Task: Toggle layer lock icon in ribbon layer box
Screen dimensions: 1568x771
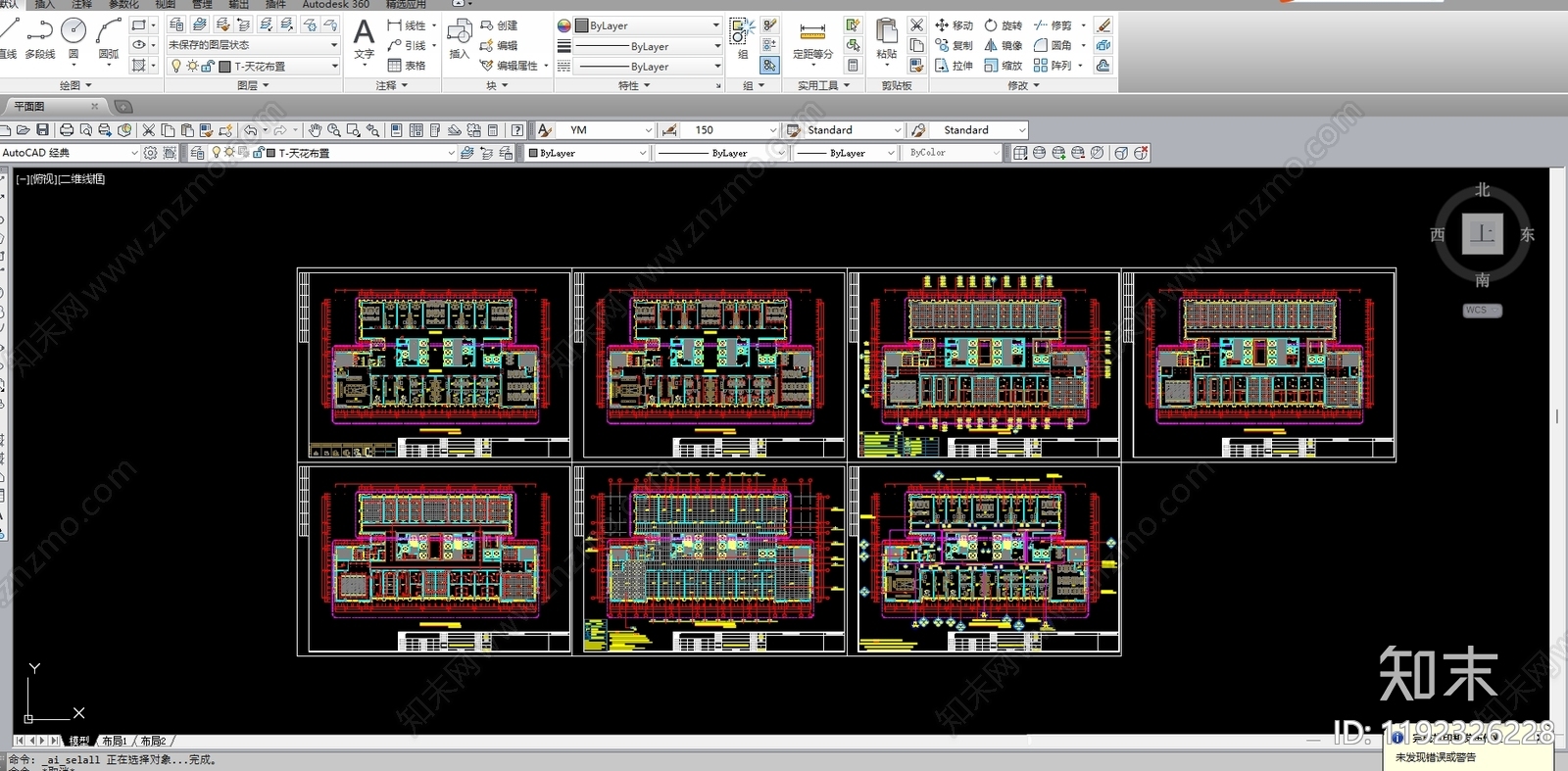Action: [208, 67]
